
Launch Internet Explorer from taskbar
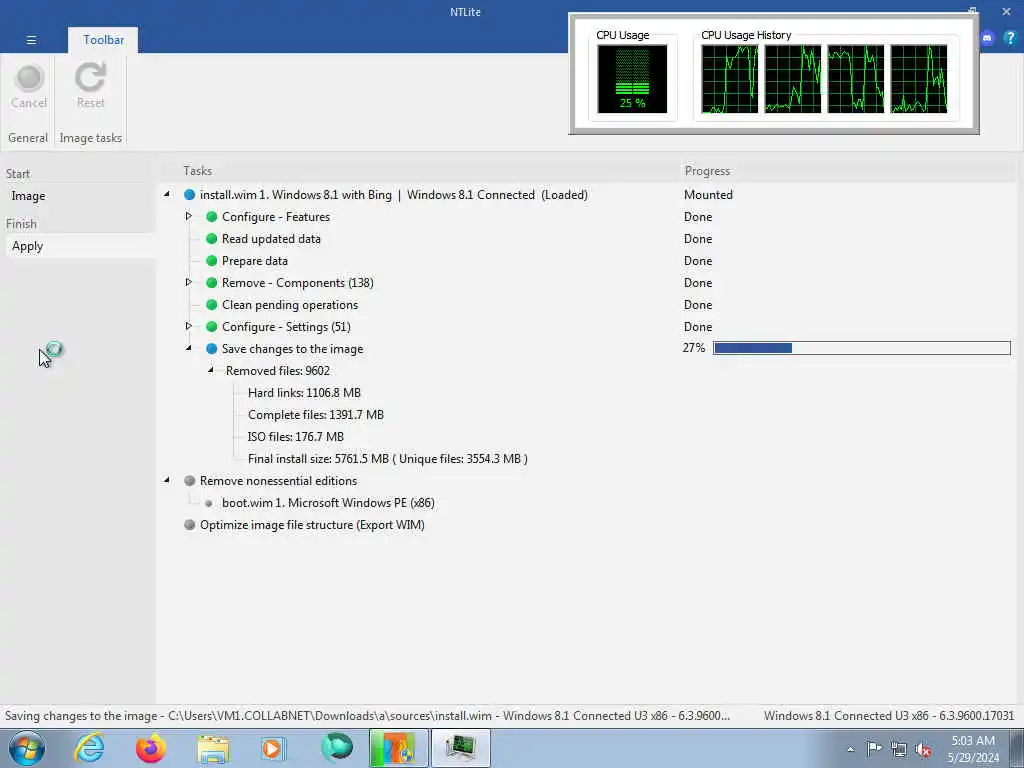88,748
